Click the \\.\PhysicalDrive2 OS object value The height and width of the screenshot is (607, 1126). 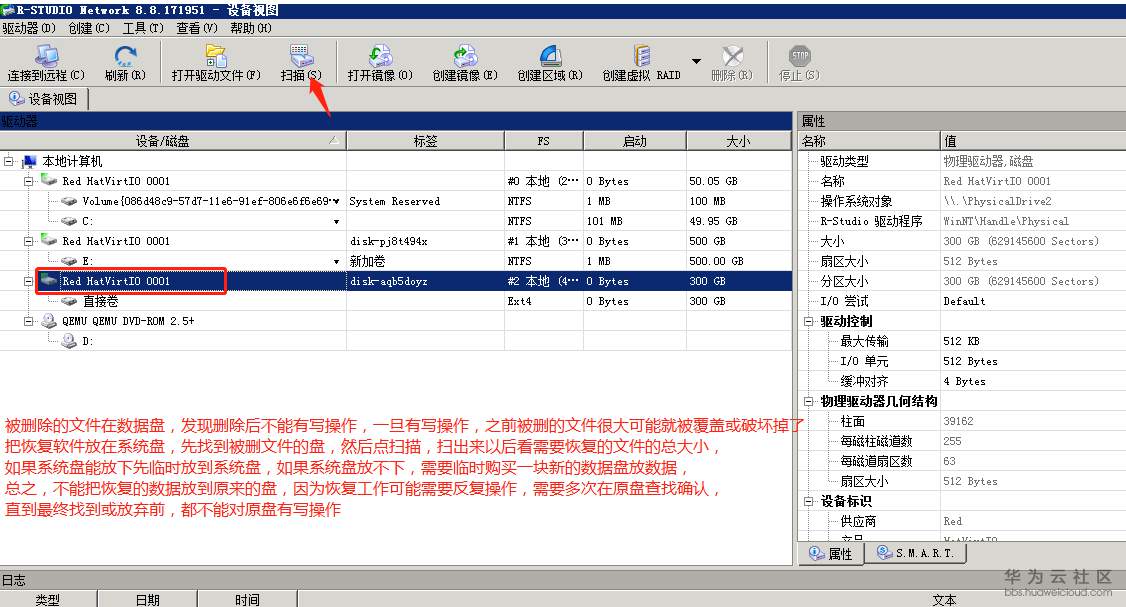pos(997,201)
